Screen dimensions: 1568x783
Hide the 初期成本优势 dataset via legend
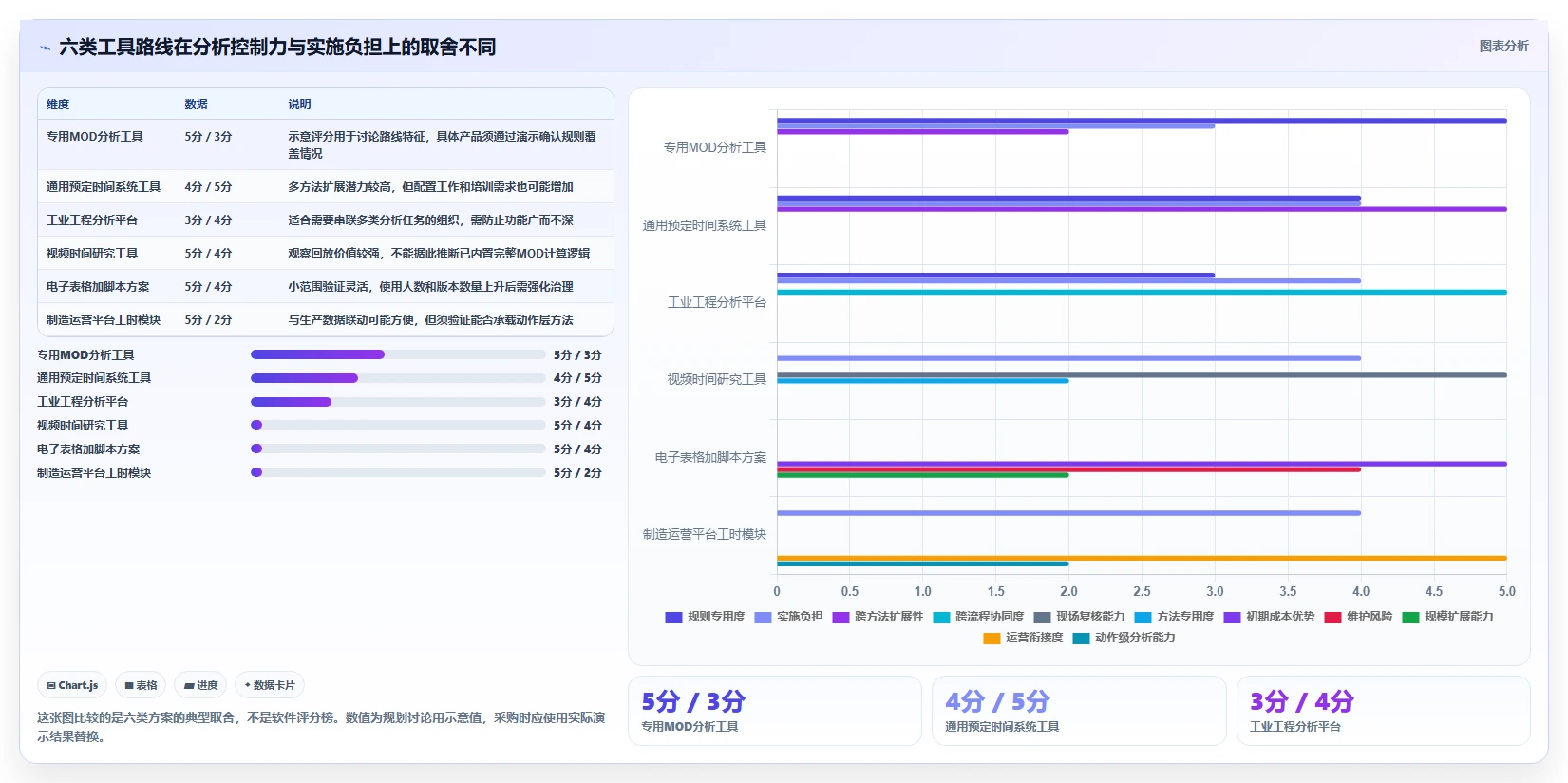pyautogui.click(x=1269, y=617)
